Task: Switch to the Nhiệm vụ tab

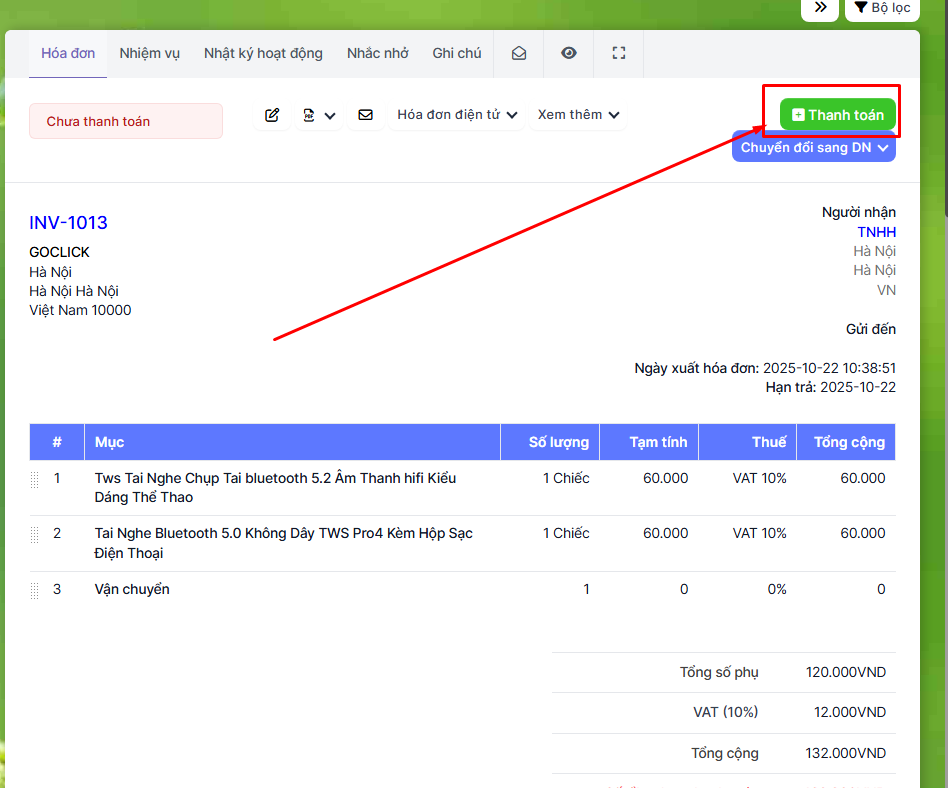Action: tap(150, 54)
